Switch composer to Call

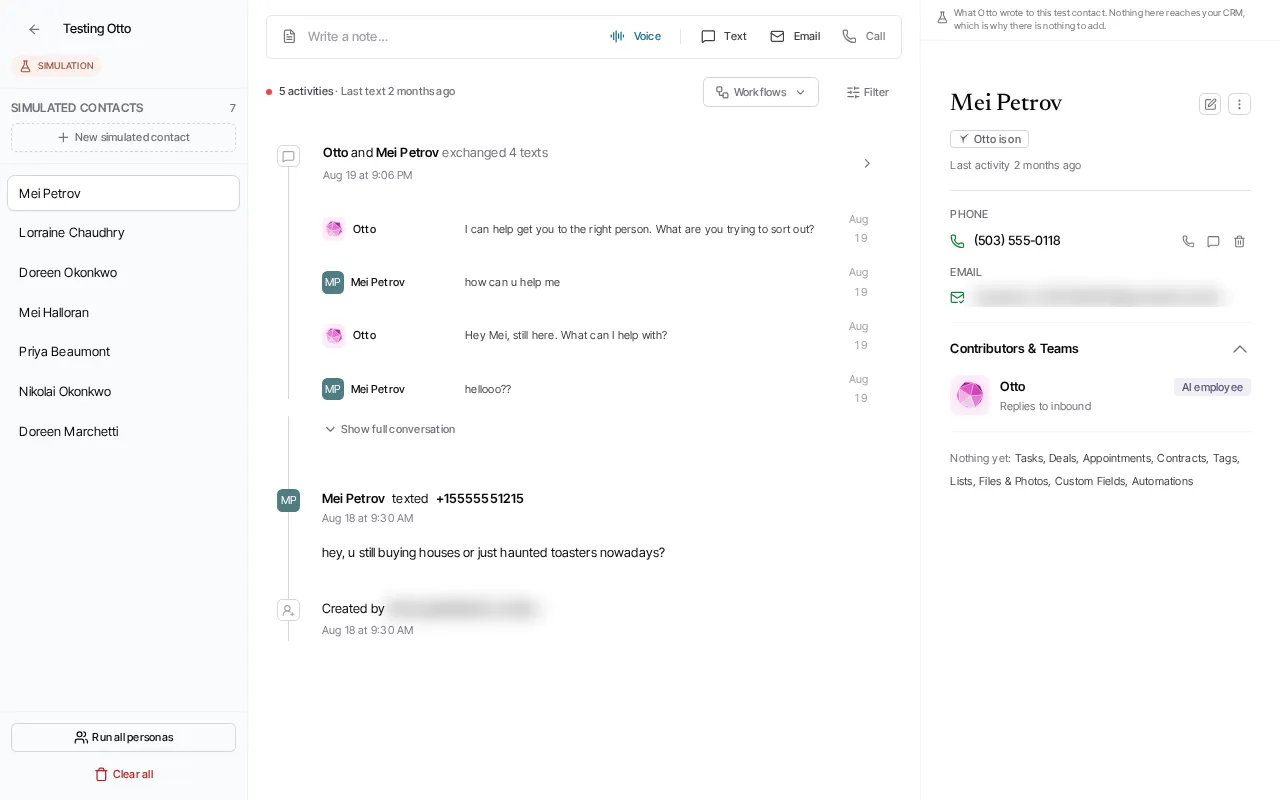[x=864, y=37]
